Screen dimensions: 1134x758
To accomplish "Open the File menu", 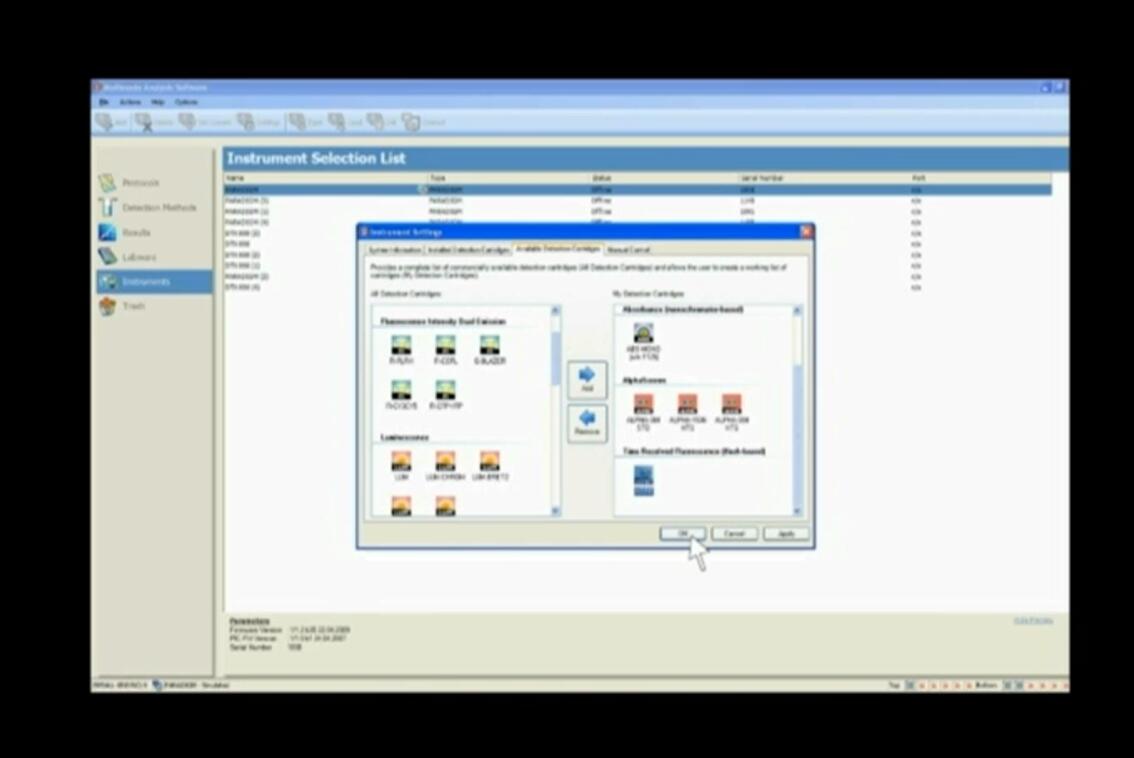I will tap(103, 102).
